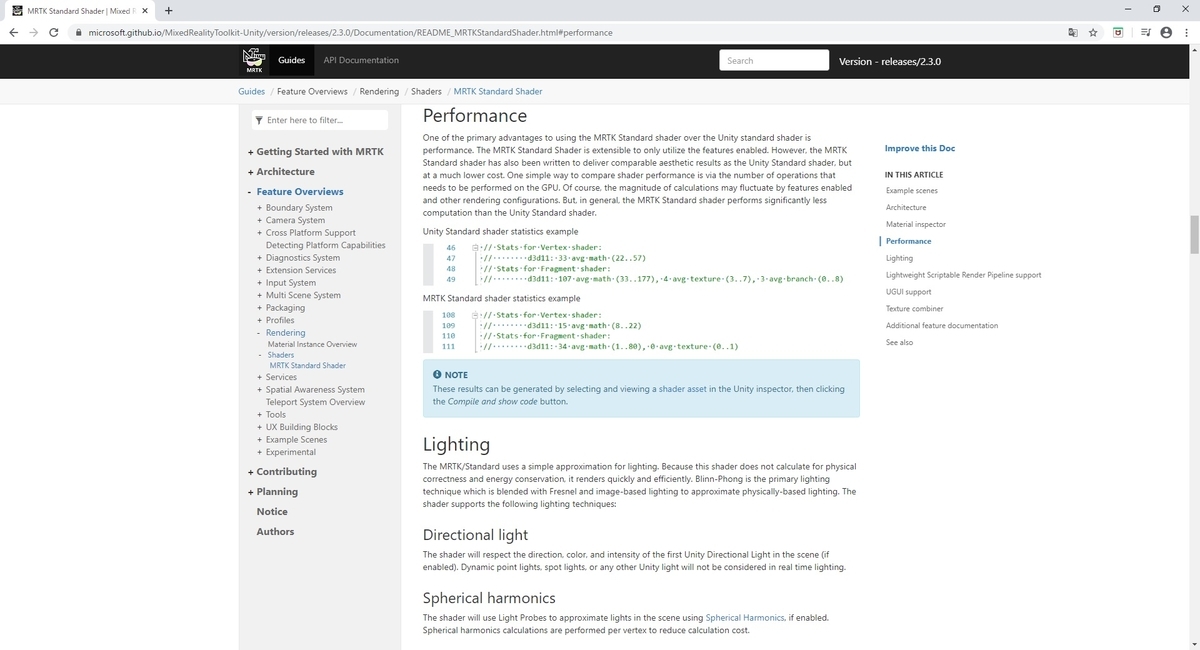Image resolution: width=1200 pixels, height=650 pixels.
Task: Open Feature Overviews breadcrumb link
Action: tap(312, 91)
